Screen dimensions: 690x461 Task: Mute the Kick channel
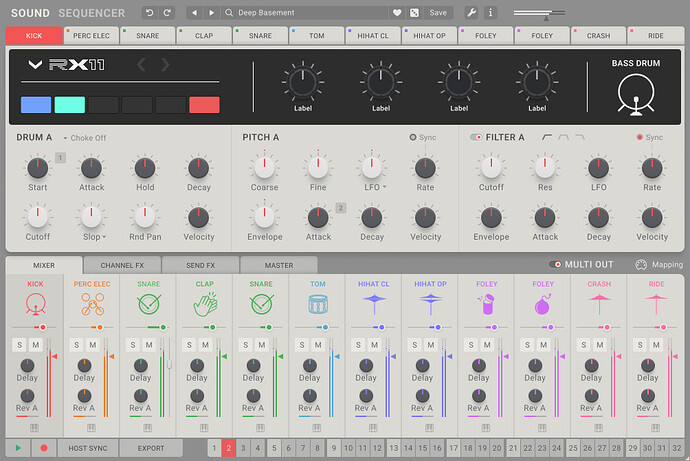(x=36, y=345)
